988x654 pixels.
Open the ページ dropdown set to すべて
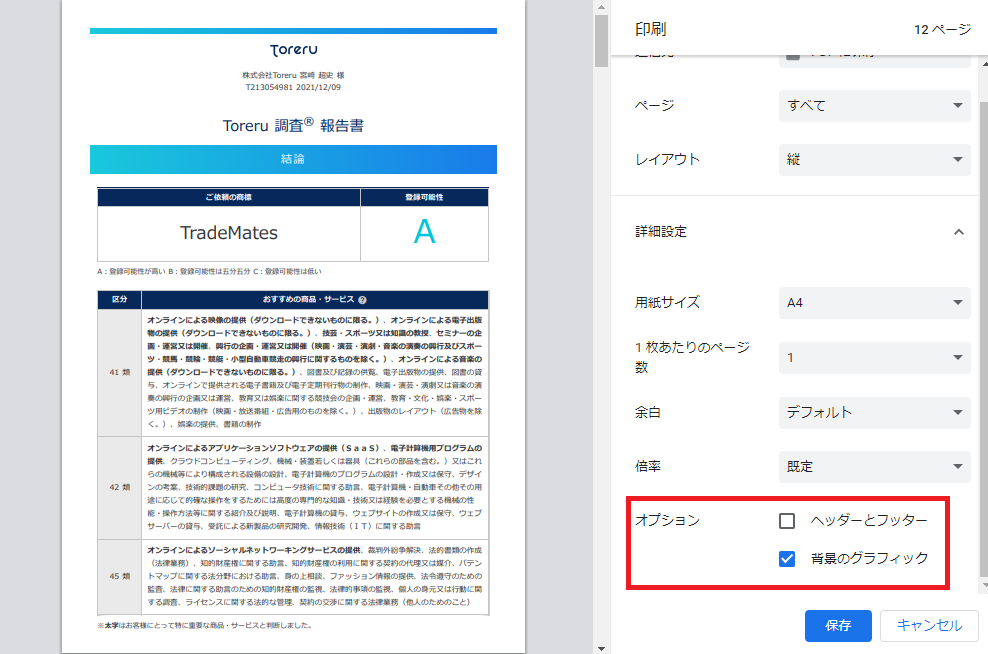875,106
